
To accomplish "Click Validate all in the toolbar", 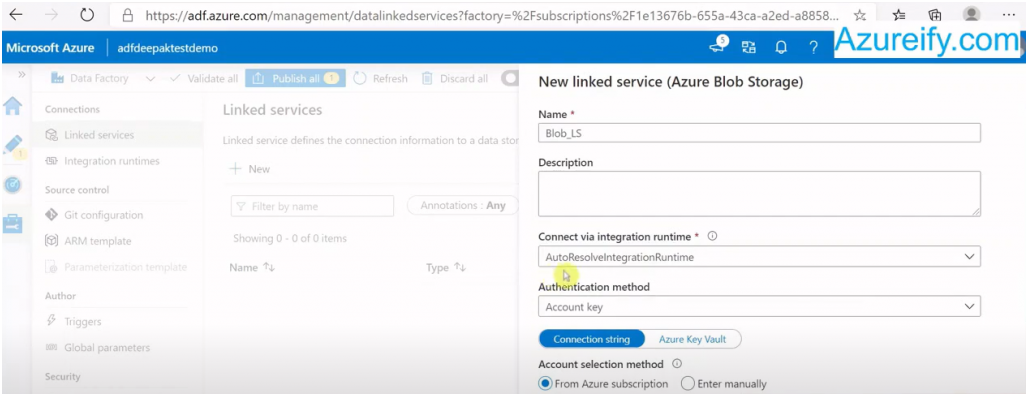I will click(x=204, y=79).
